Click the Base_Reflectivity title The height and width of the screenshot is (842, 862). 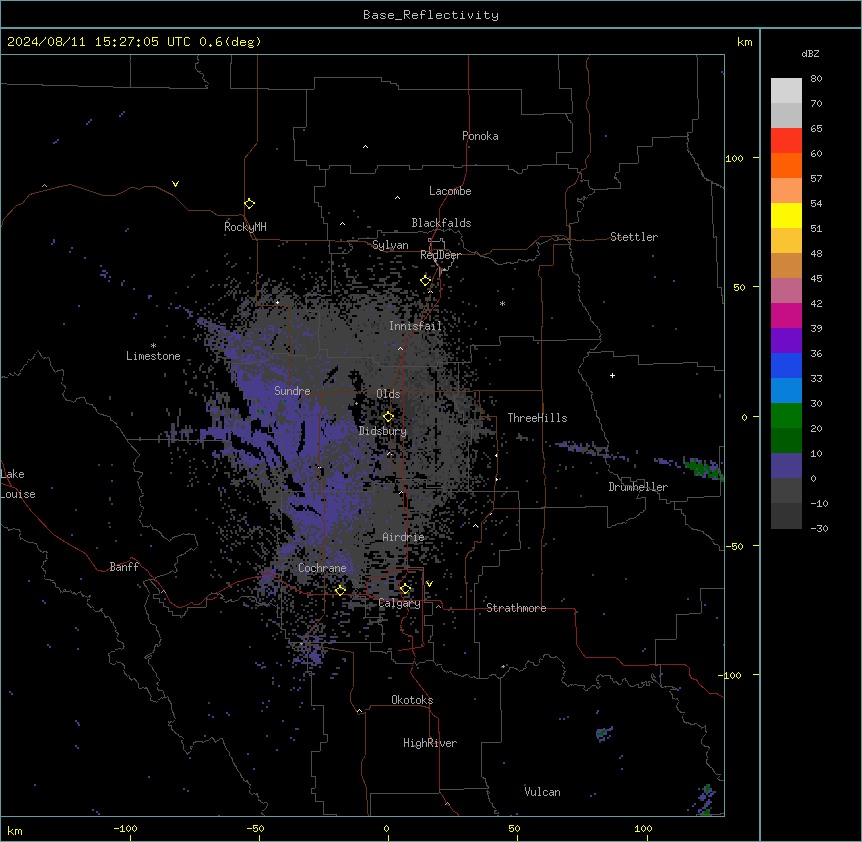[431, 15]
